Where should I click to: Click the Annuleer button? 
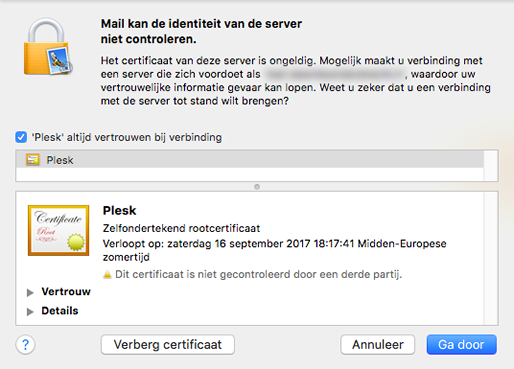click(378, 345)
